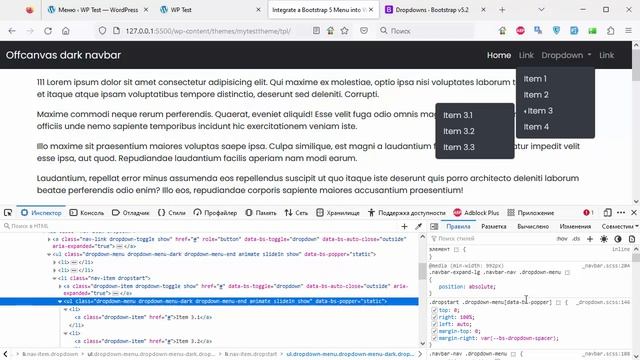Activate the element picker in devtools
This screenshot has width=640, height=360.
8,213
